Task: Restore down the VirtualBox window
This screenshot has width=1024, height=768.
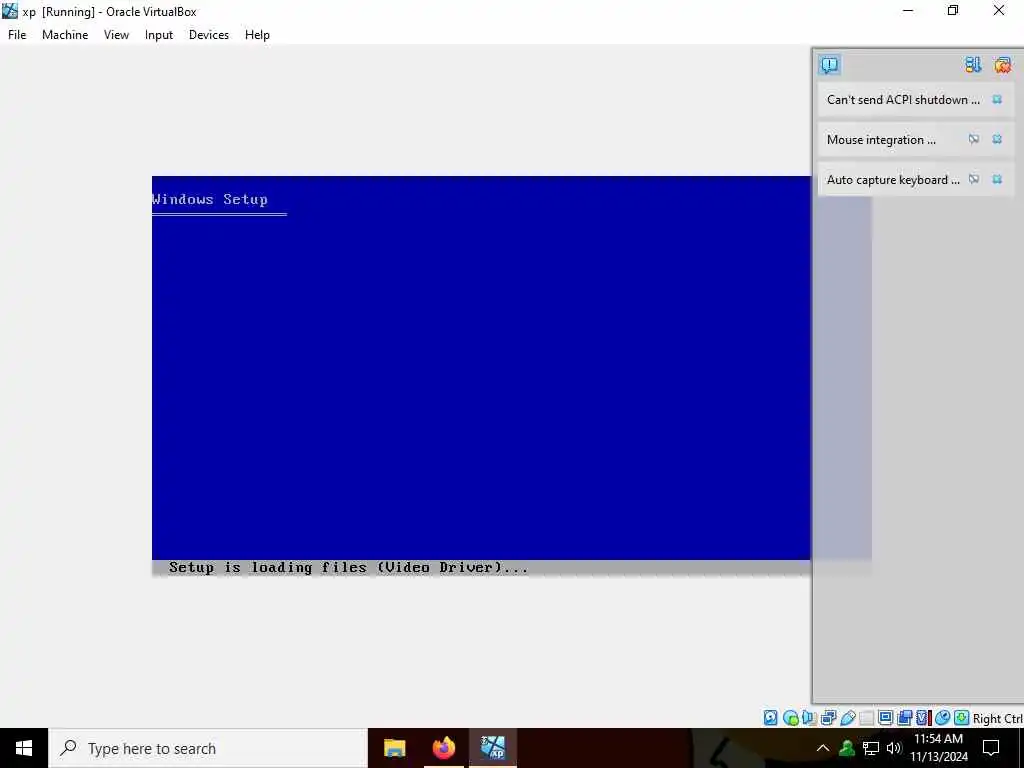Action: (x=953, y=10)
